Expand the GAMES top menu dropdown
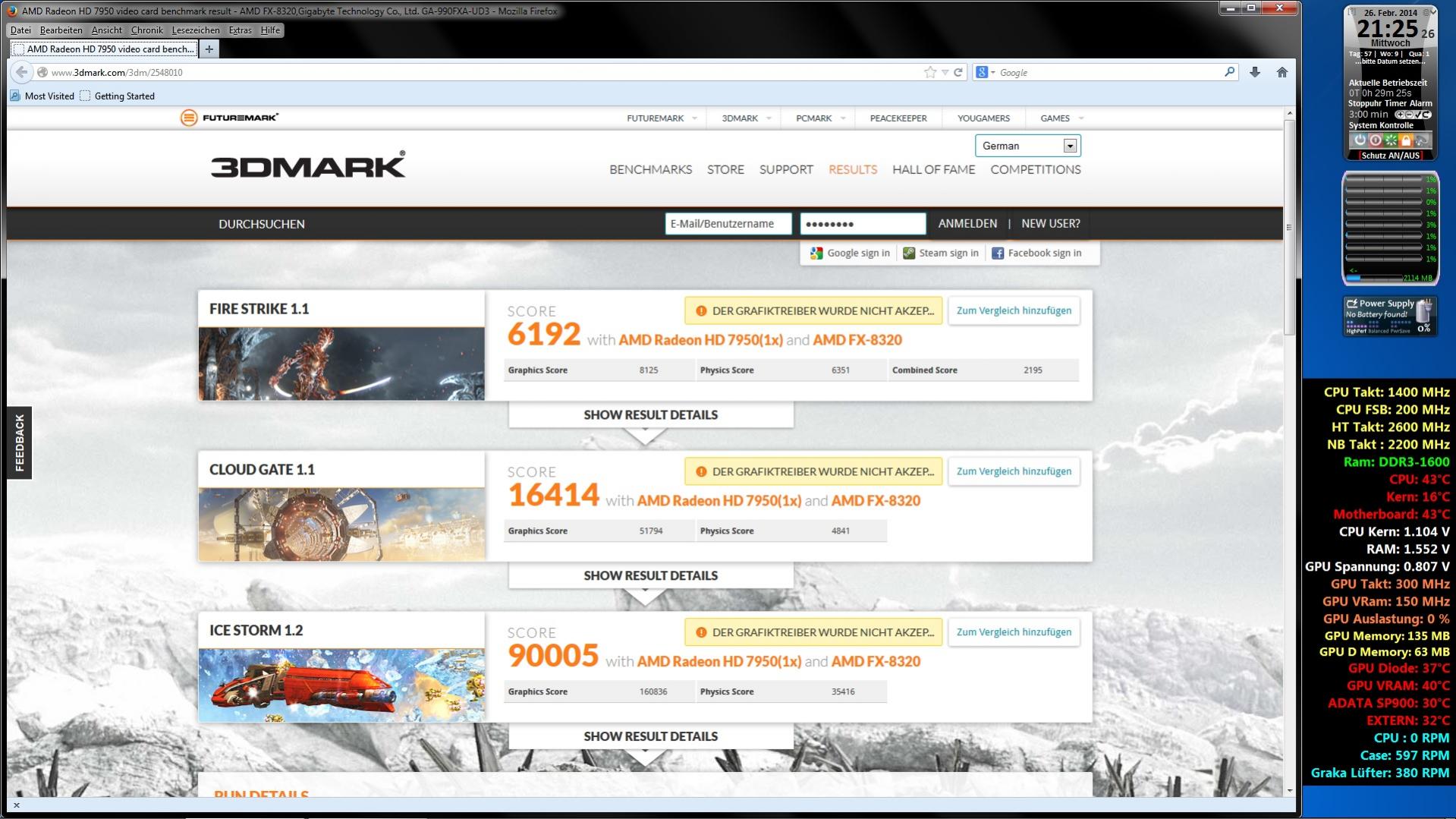 [x=1081, y=118]
